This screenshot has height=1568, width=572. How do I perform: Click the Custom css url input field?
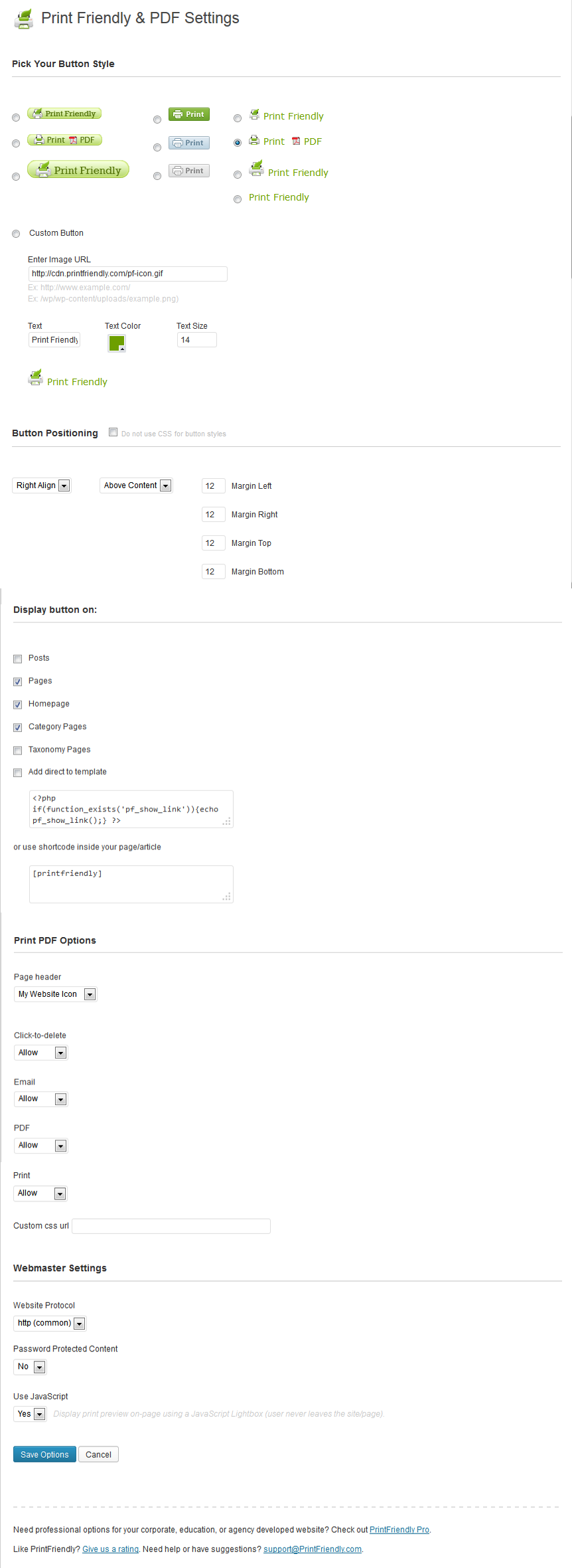(170, 1225)
